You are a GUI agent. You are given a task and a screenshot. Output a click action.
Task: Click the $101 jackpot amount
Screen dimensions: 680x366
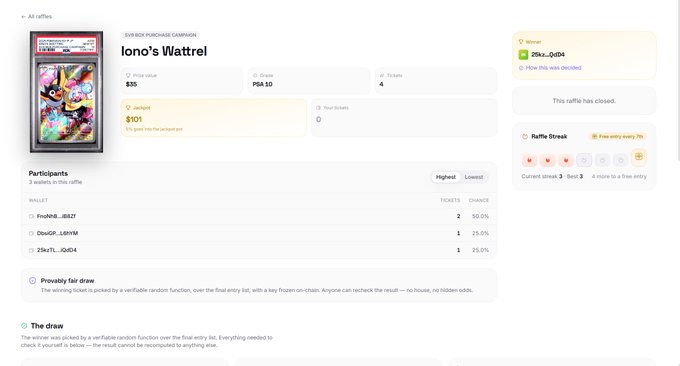pos(134,119)
